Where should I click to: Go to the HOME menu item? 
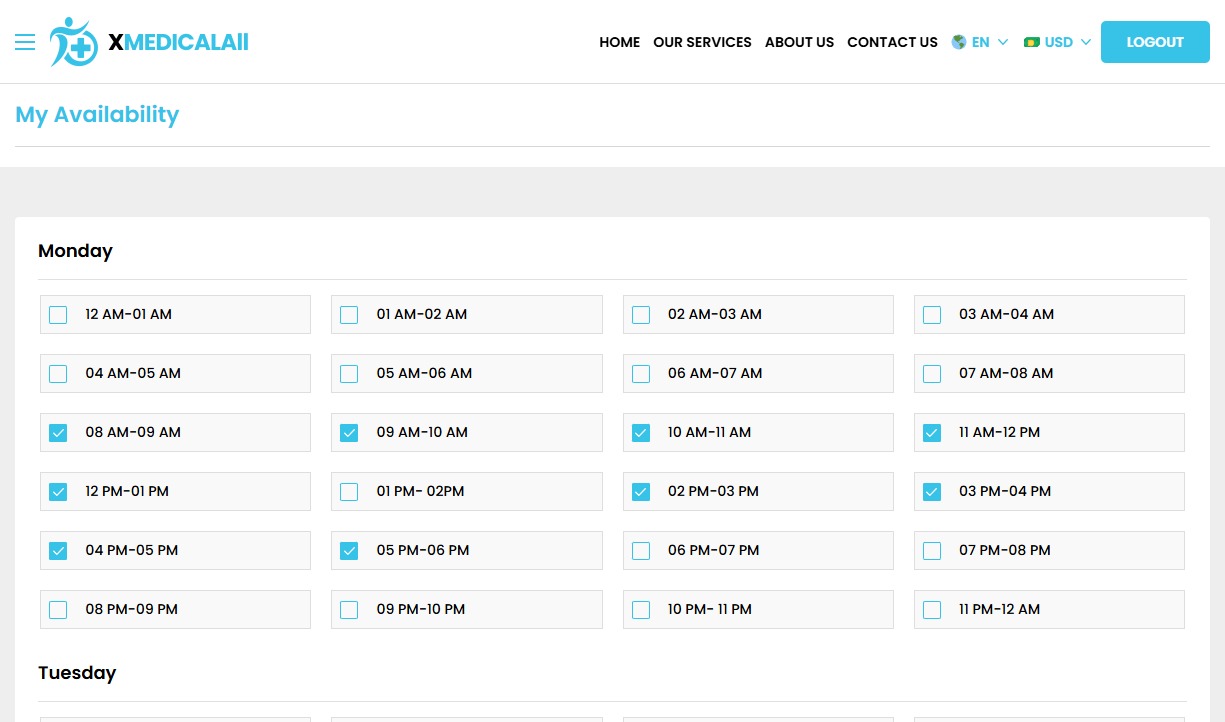pyautogui.click(x=619, y=42)
